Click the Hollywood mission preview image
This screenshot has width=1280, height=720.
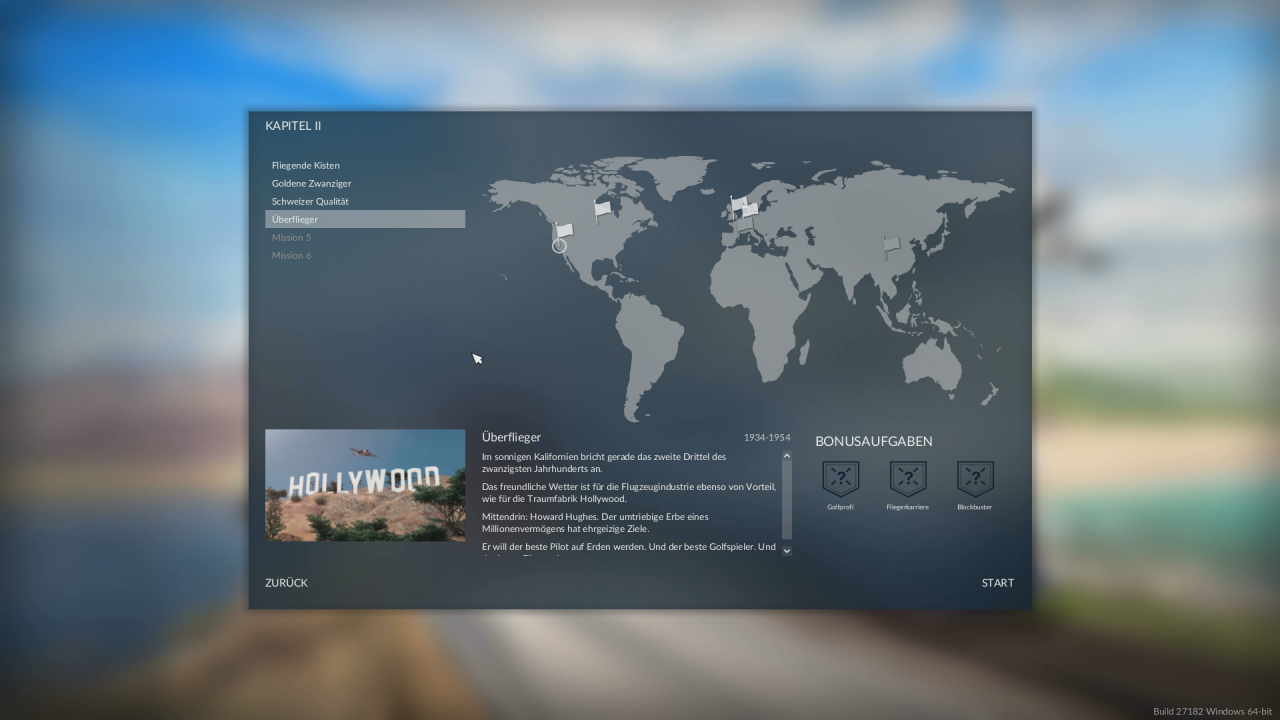[x=365, y=485]
